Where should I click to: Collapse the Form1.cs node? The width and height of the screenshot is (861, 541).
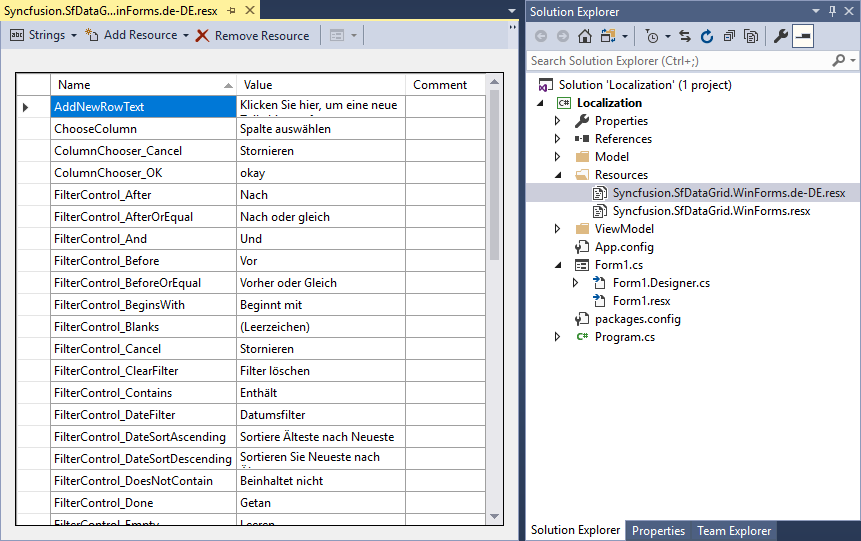click(558, 265)
